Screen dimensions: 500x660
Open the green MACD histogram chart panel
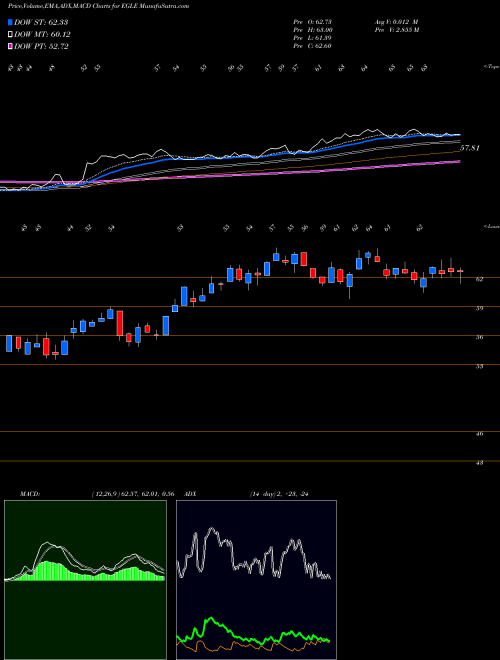tap(85, 580)
